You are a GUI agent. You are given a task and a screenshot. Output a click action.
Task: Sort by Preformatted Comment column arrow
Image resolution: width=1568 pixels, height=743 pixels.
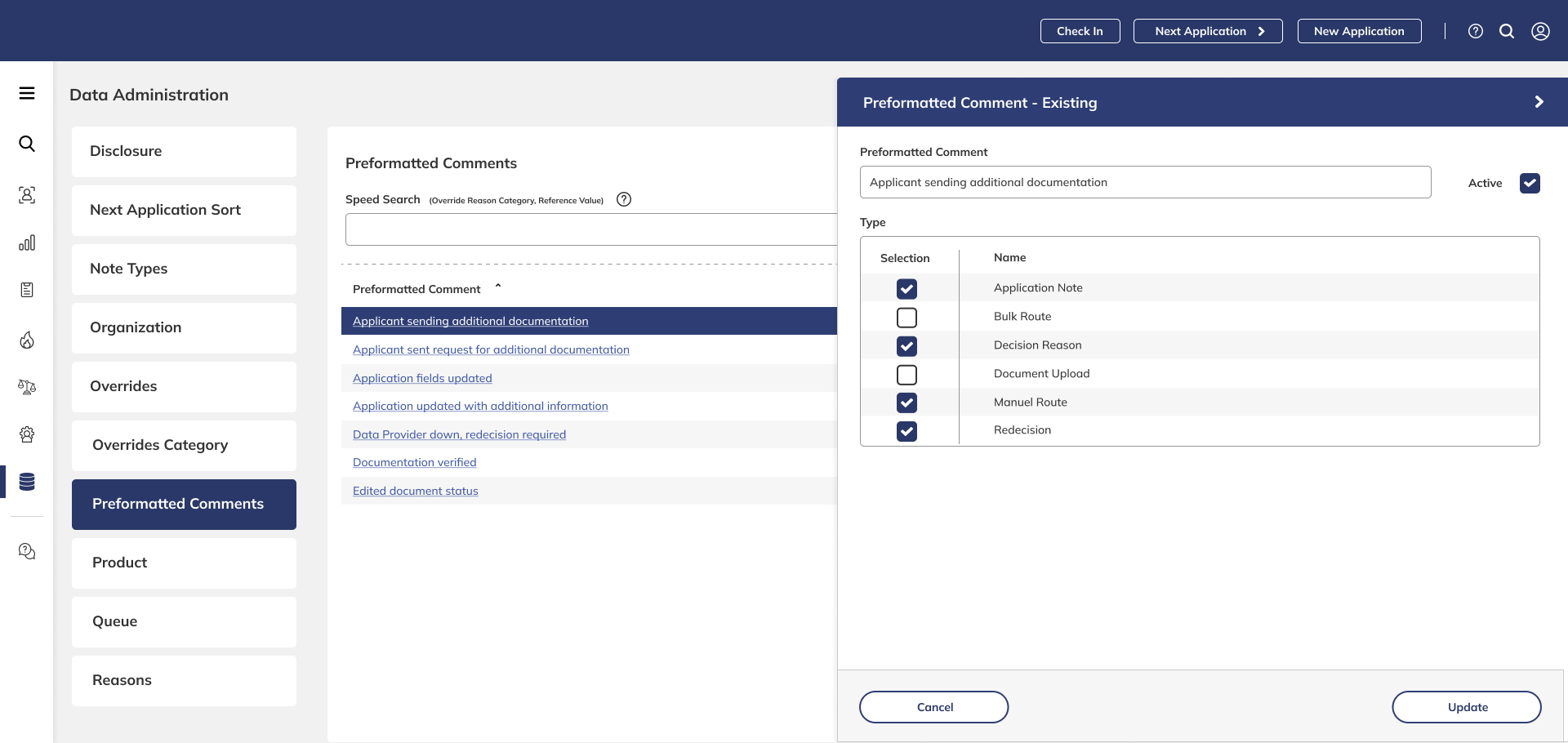tap(498, 287)
